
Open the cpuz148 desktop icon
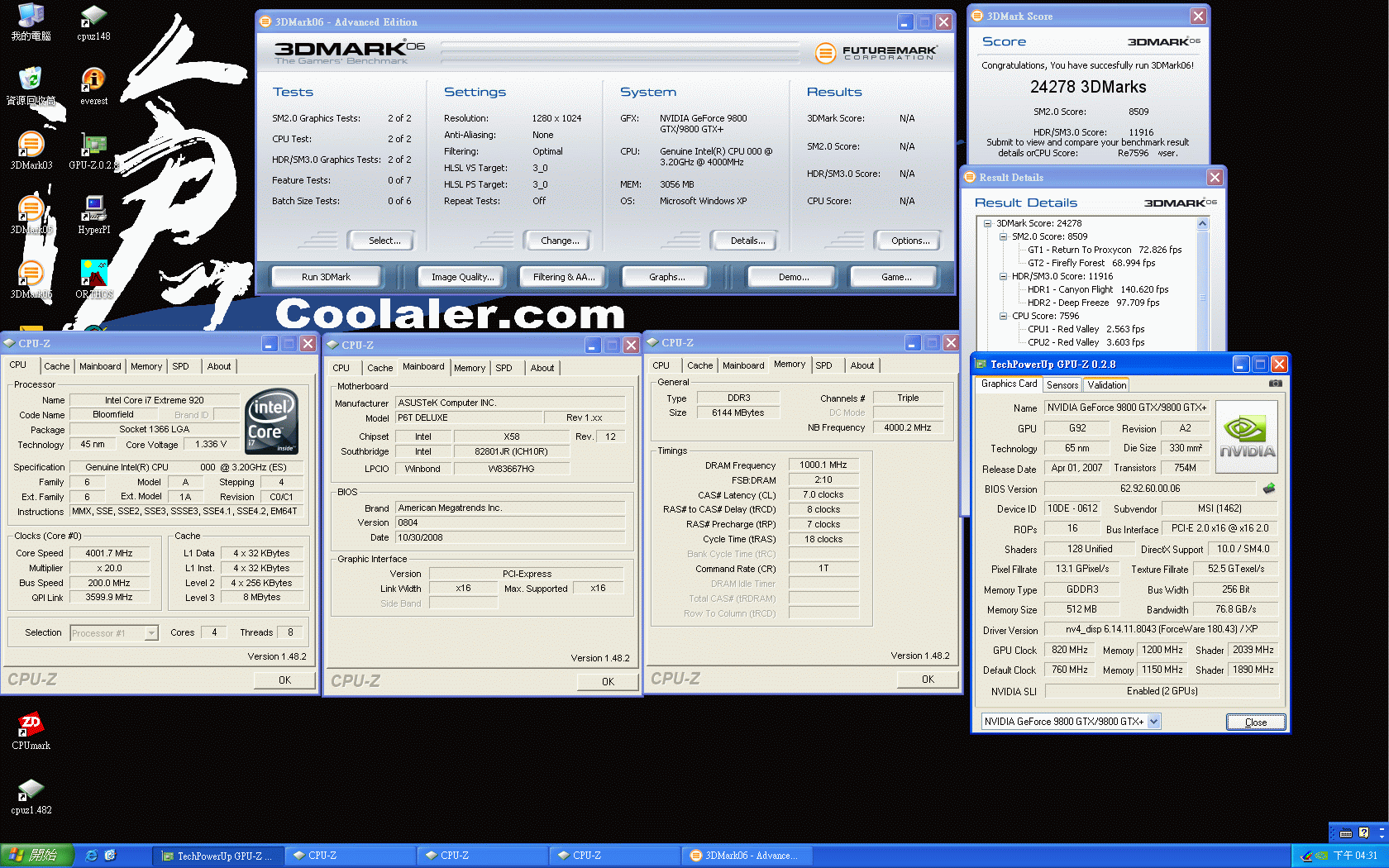click(x=93, y=17)
